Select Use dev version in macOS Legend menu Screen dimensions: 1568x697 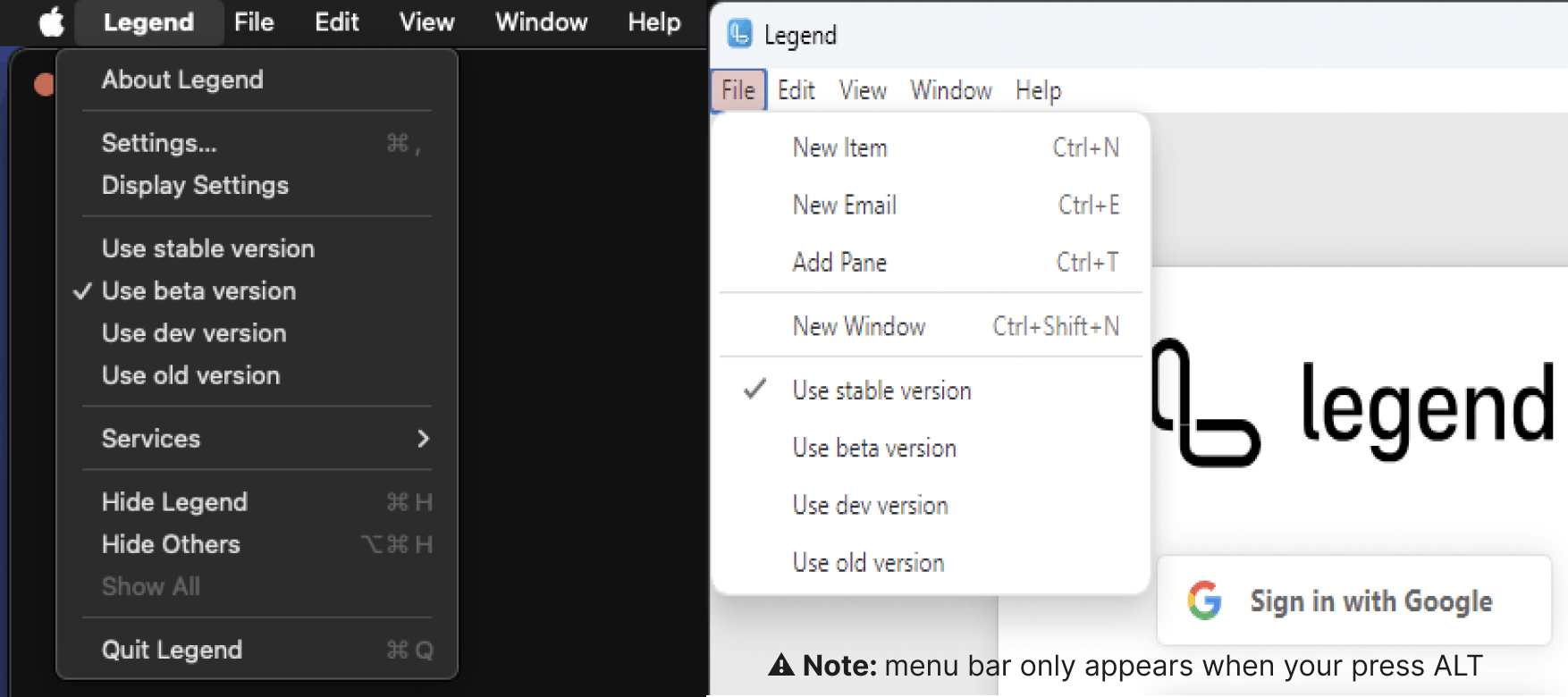point(257,332)
